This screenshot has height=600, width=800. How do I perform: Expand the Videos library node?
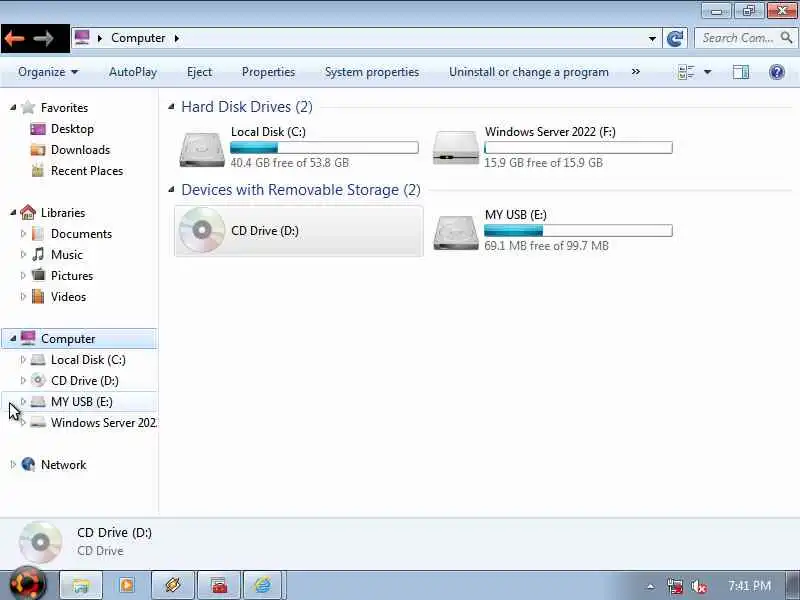tap(23, 296)
